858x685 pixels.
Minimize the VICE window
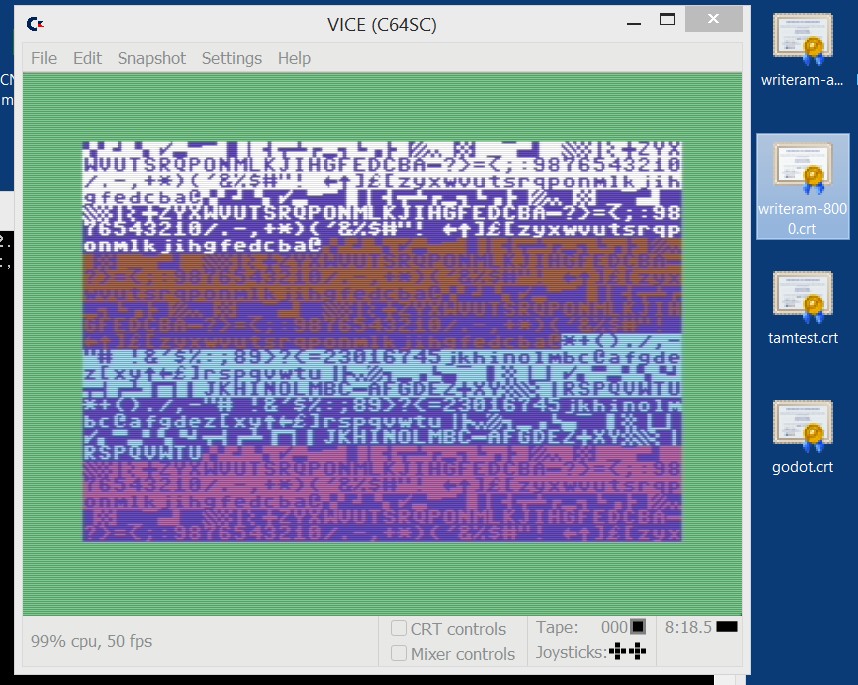[x=634, y=22]
